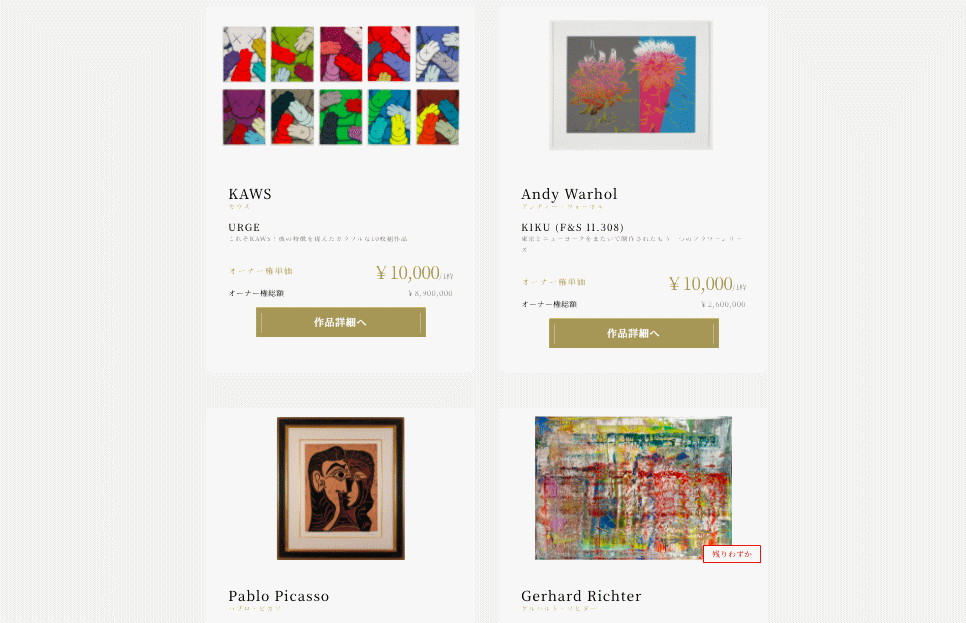Screen dimensions: 966x623
Task: Click the red KAWS print in top row
Action: 389,54
